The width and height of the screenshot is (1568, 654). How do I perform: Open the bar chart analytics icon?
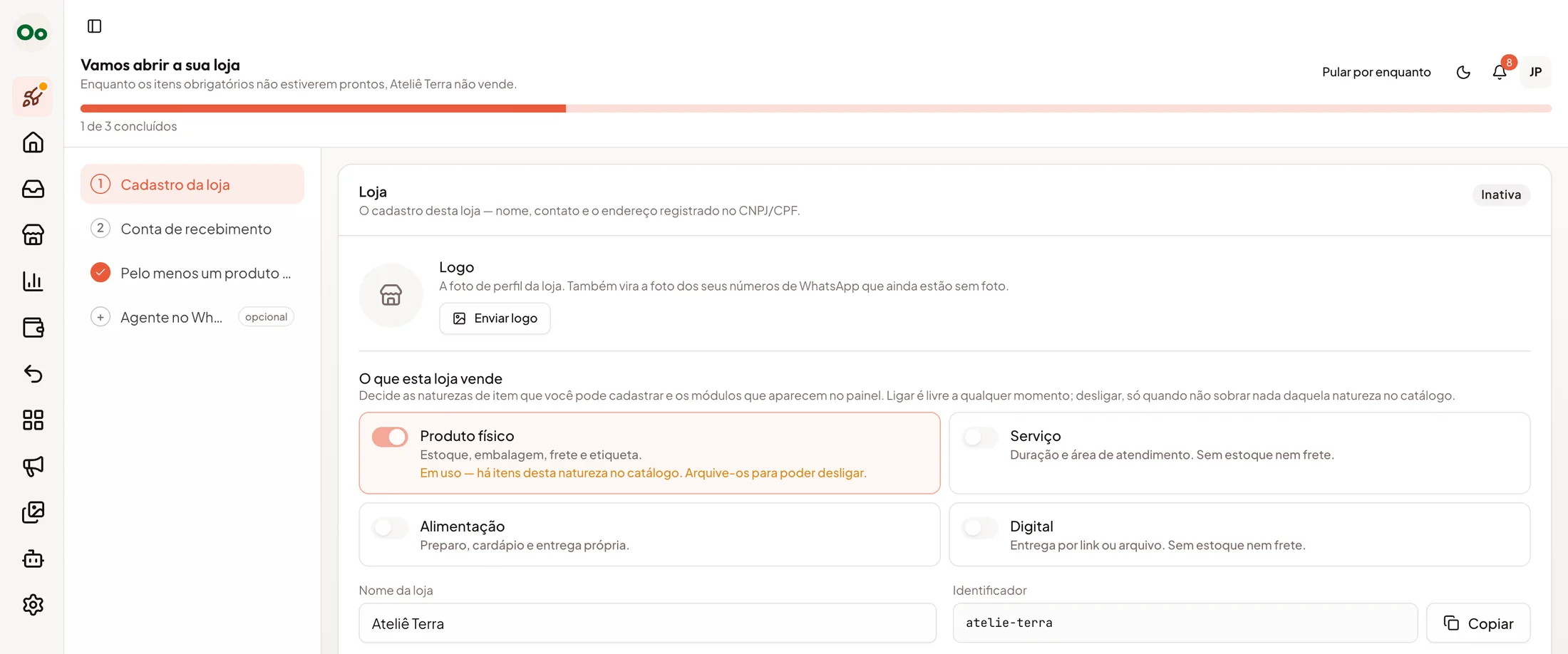click(33, 281)
